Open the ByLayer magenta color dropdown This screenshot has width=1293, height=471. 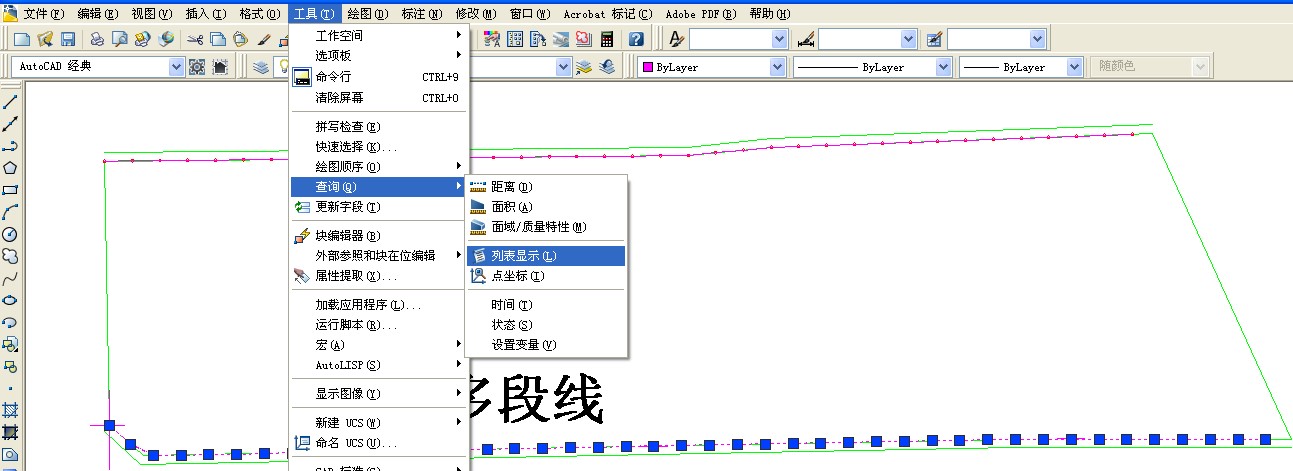[777, 67]
